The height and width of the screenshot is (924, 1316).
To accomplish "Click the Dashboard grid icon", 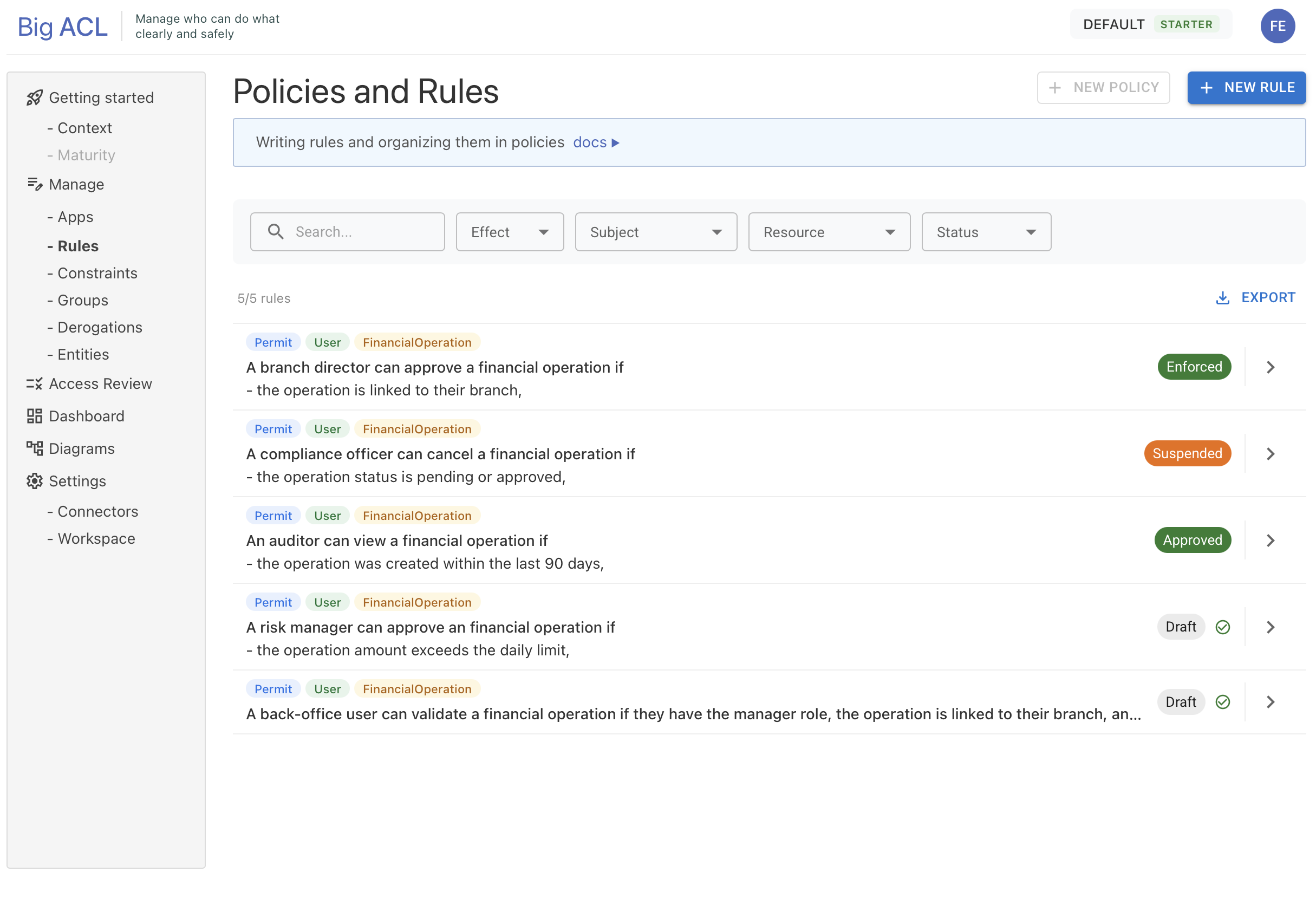I will pos(35,416).
